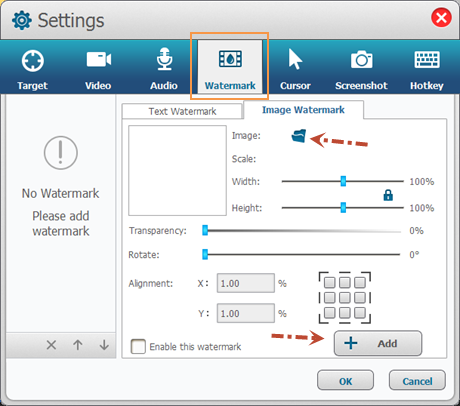
Task: Click the X alignment input field
Action: pos(246,283)
